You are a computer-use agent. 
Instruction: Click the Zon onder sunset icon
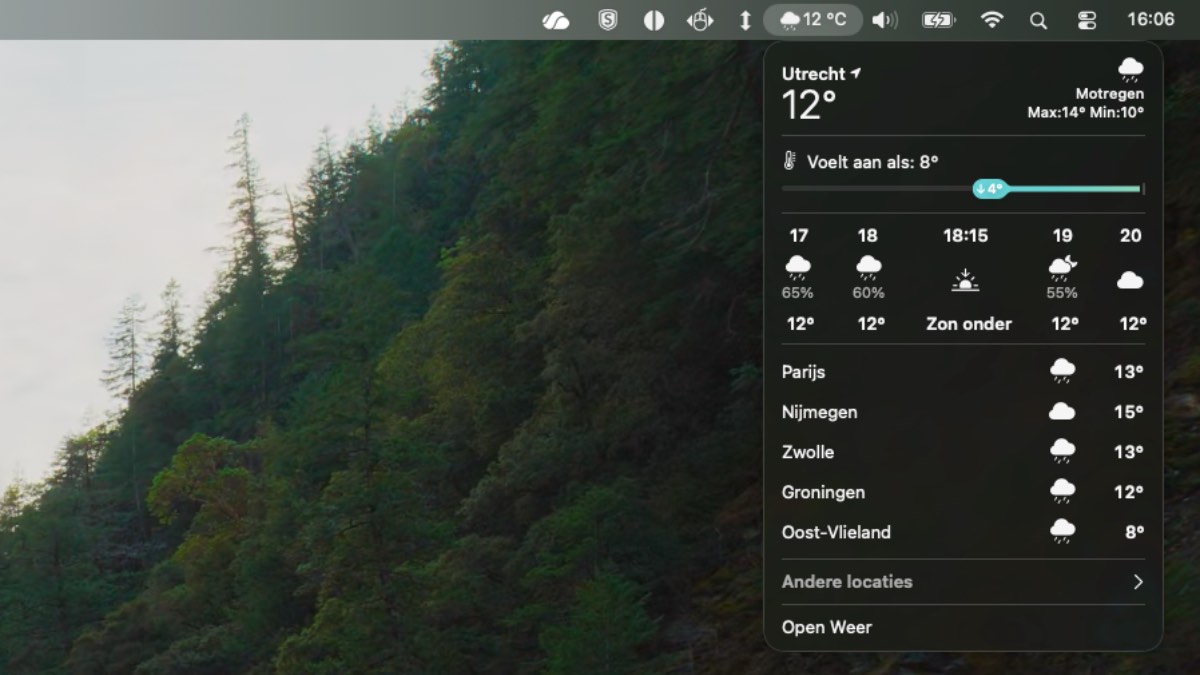click(x=965, y=280)
